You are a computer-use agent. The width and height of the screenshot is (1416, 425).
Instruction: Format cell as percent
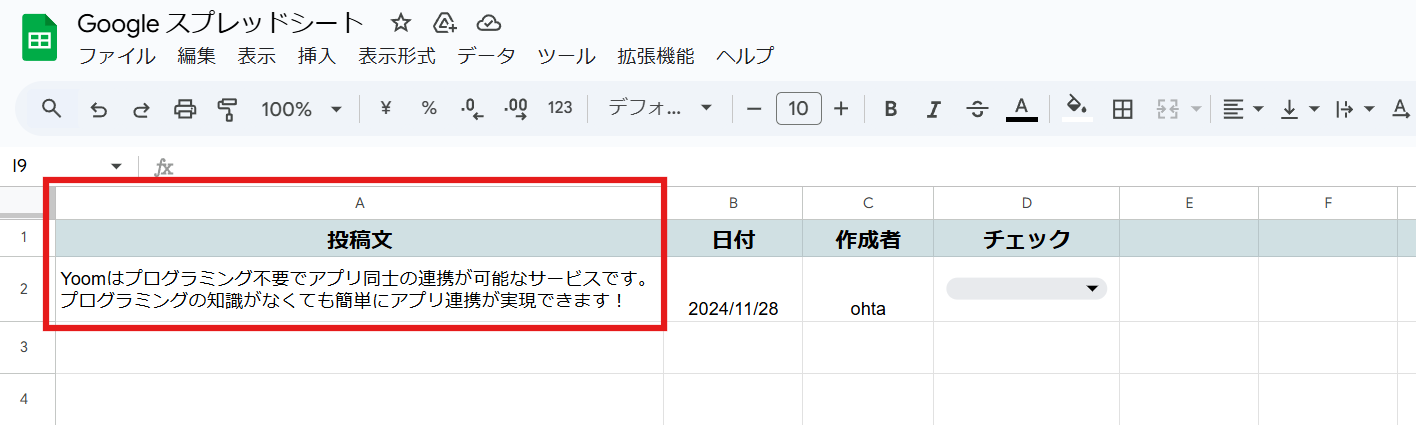click(x=429, y=108)
